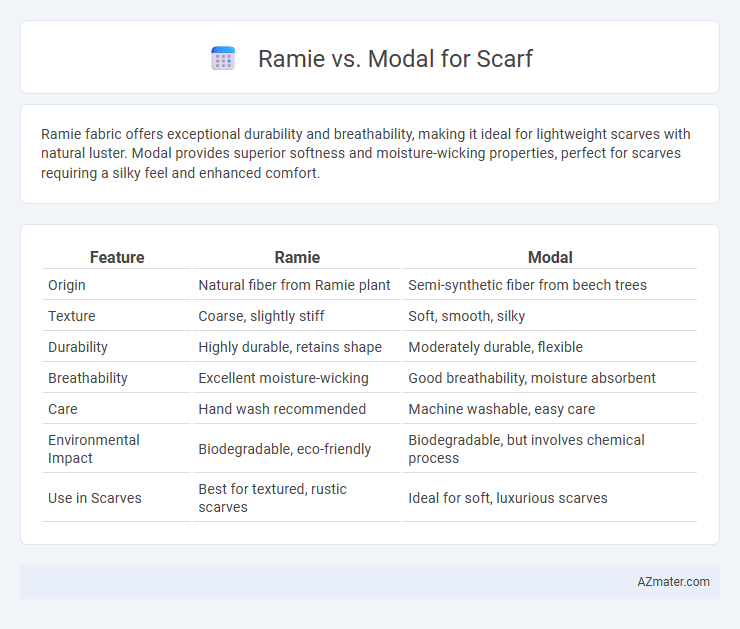Click 'Moderately durable, flexible' cell
Viewport: 740px width, 629px height.
tap(495, 347)
